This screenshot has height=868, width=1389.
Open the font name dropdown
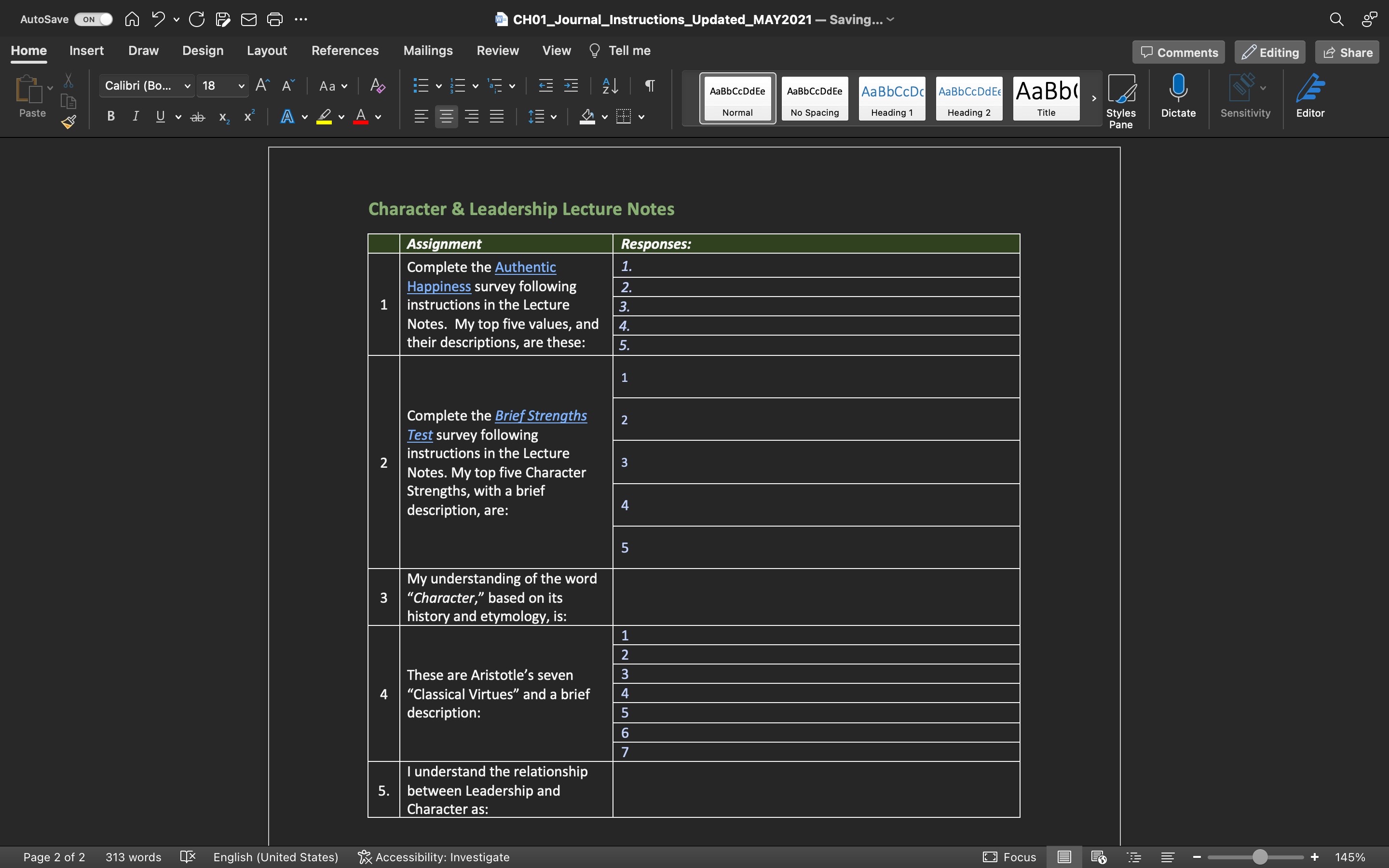click(187, 86)
